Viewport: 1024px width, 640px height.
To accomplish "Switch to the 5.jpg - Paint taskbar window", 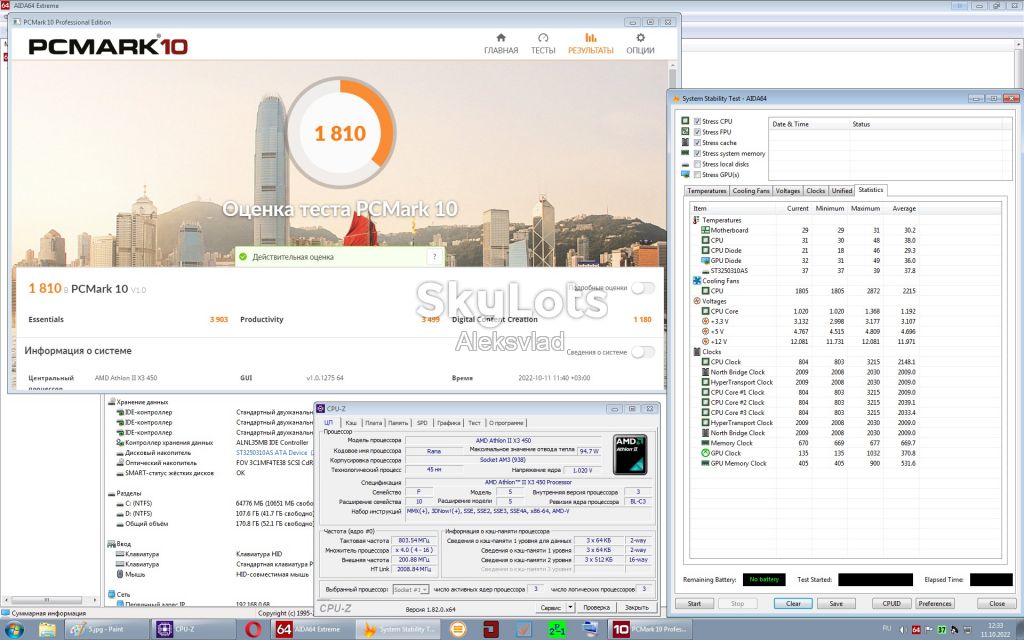I will pyautogui.click(x=106, y=630).
